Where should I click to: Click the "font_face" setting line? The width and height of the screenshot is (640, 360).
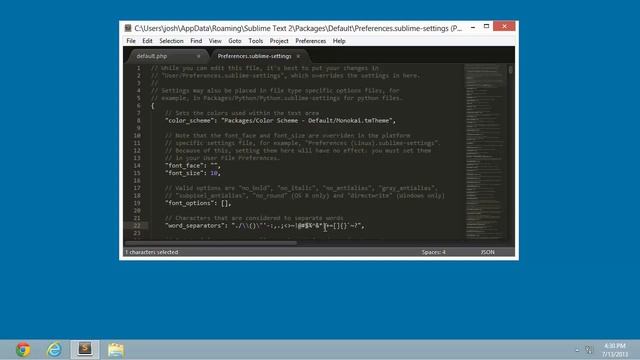pos(193,165)
